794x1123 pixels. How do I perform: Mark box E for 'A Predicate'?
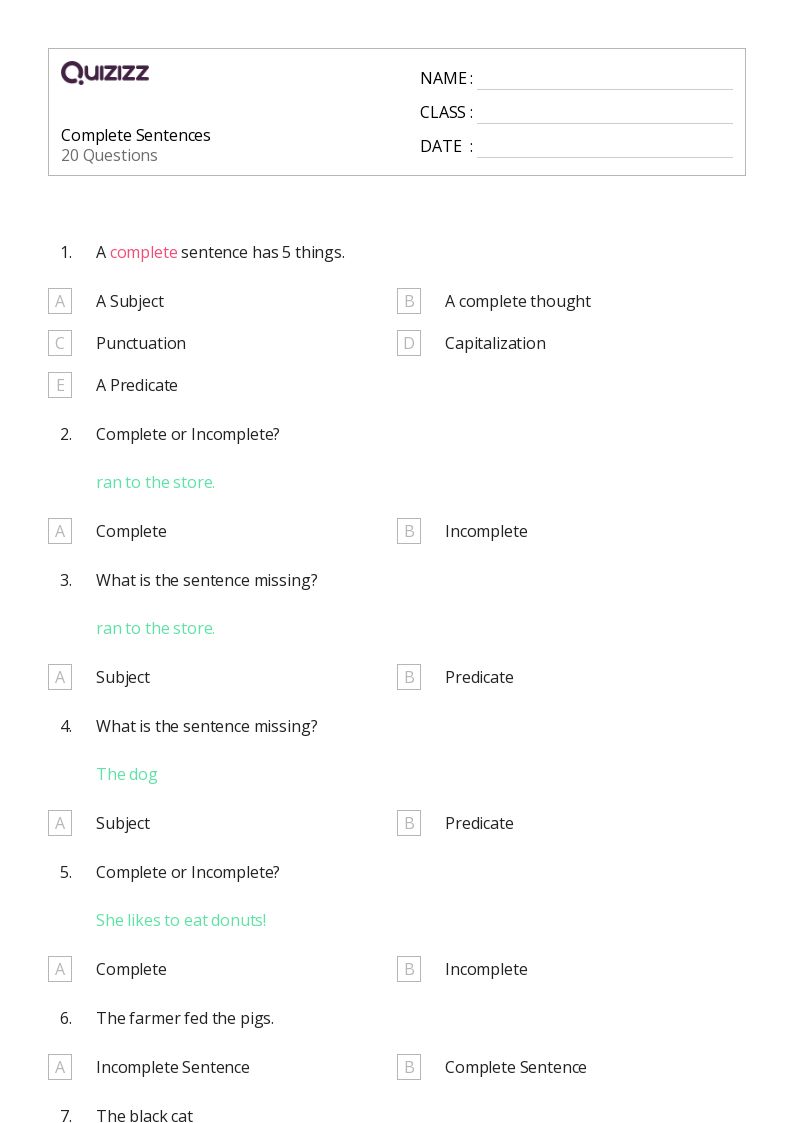[60, 385]
